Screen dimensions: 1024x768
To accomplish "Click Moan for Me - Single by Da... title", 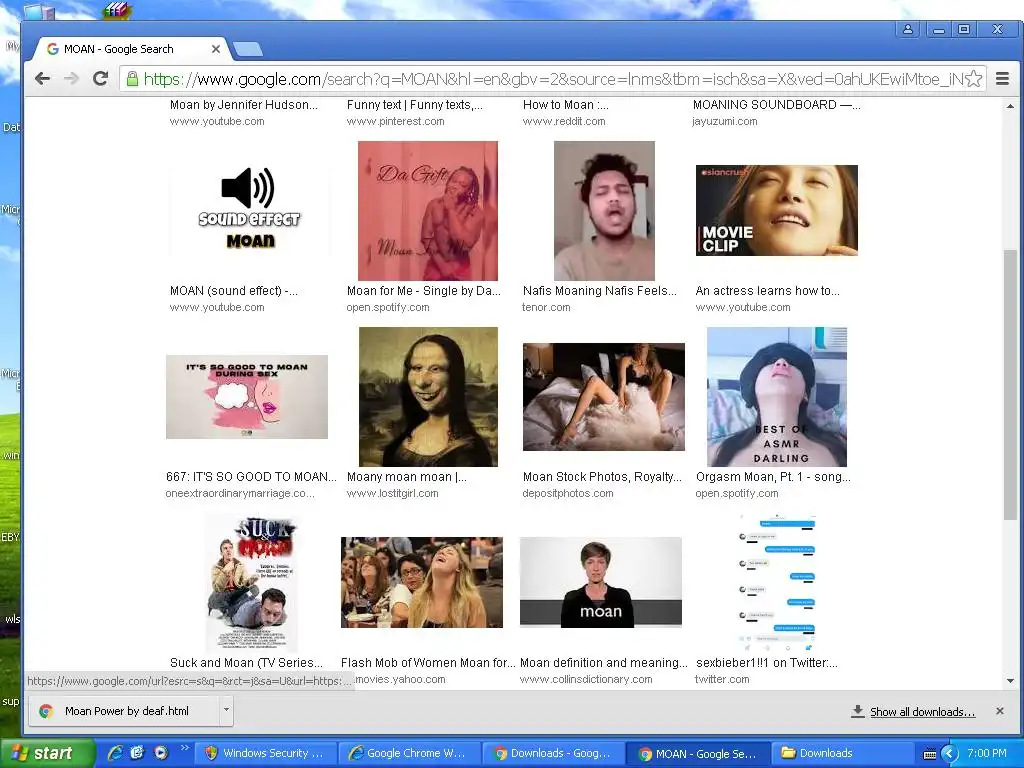I will point(424,291).
